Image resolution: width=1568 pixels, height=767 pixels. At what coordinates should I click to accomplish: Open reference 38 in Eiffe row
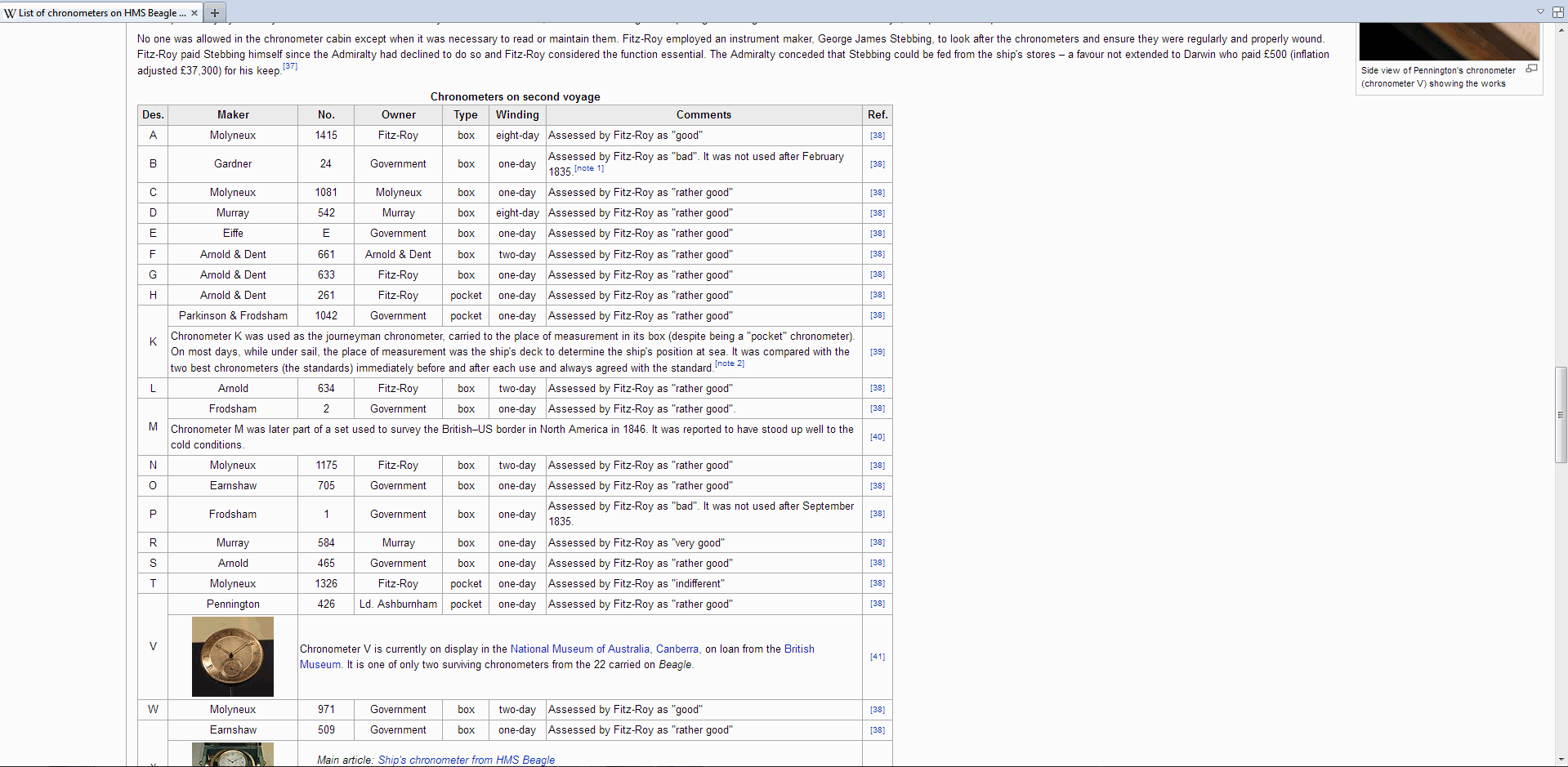(878, 234)
